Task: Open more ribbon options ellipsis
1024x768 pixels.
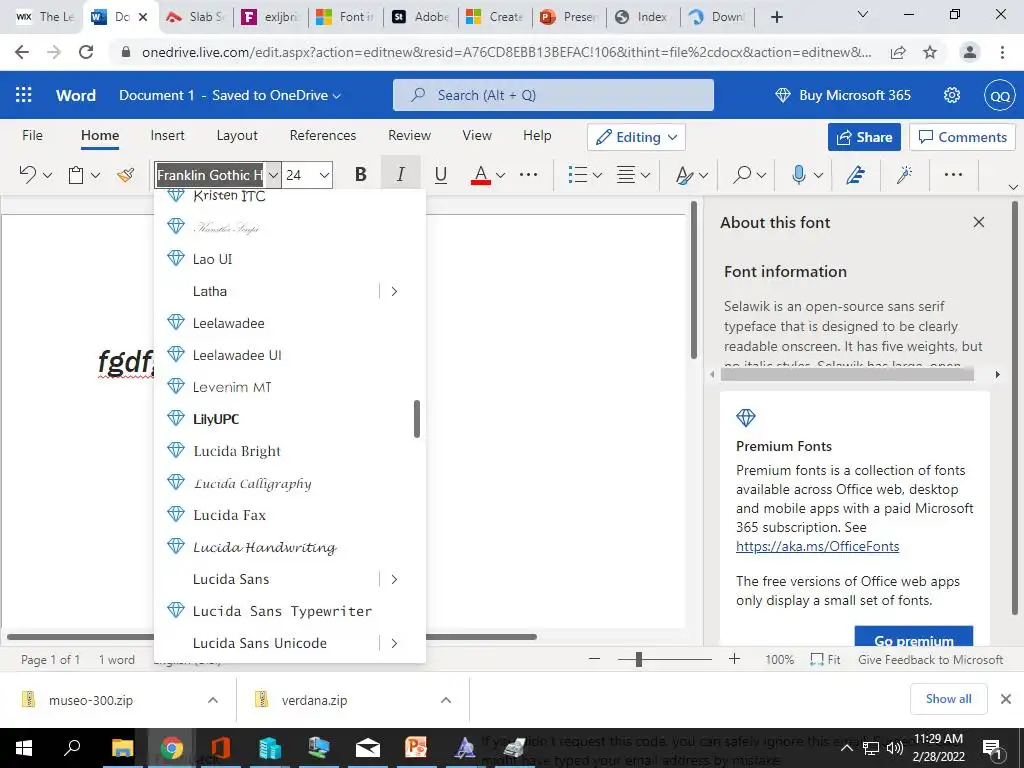Action: [x=953, y=174]
